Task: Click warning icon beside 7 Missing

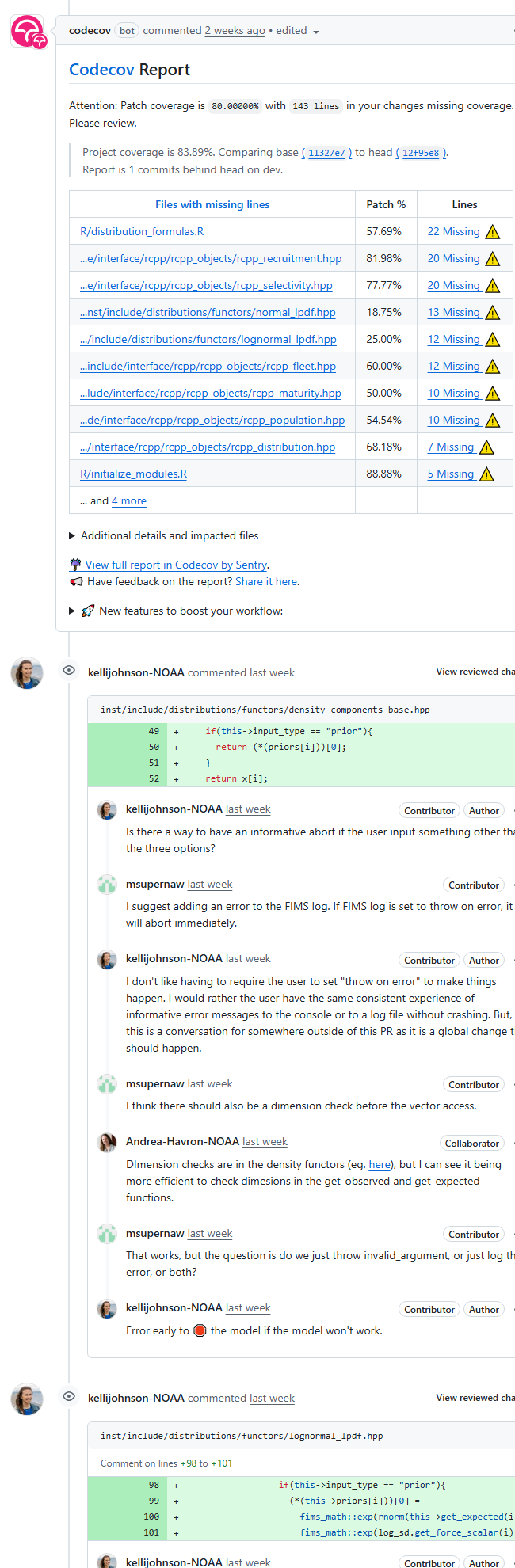Action: click(486, 447)
